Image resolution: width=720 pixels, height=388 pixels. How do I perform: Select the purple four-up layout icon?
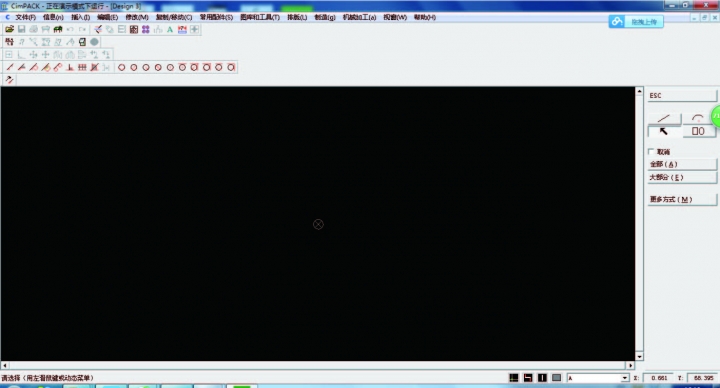(x=146, y=29)
